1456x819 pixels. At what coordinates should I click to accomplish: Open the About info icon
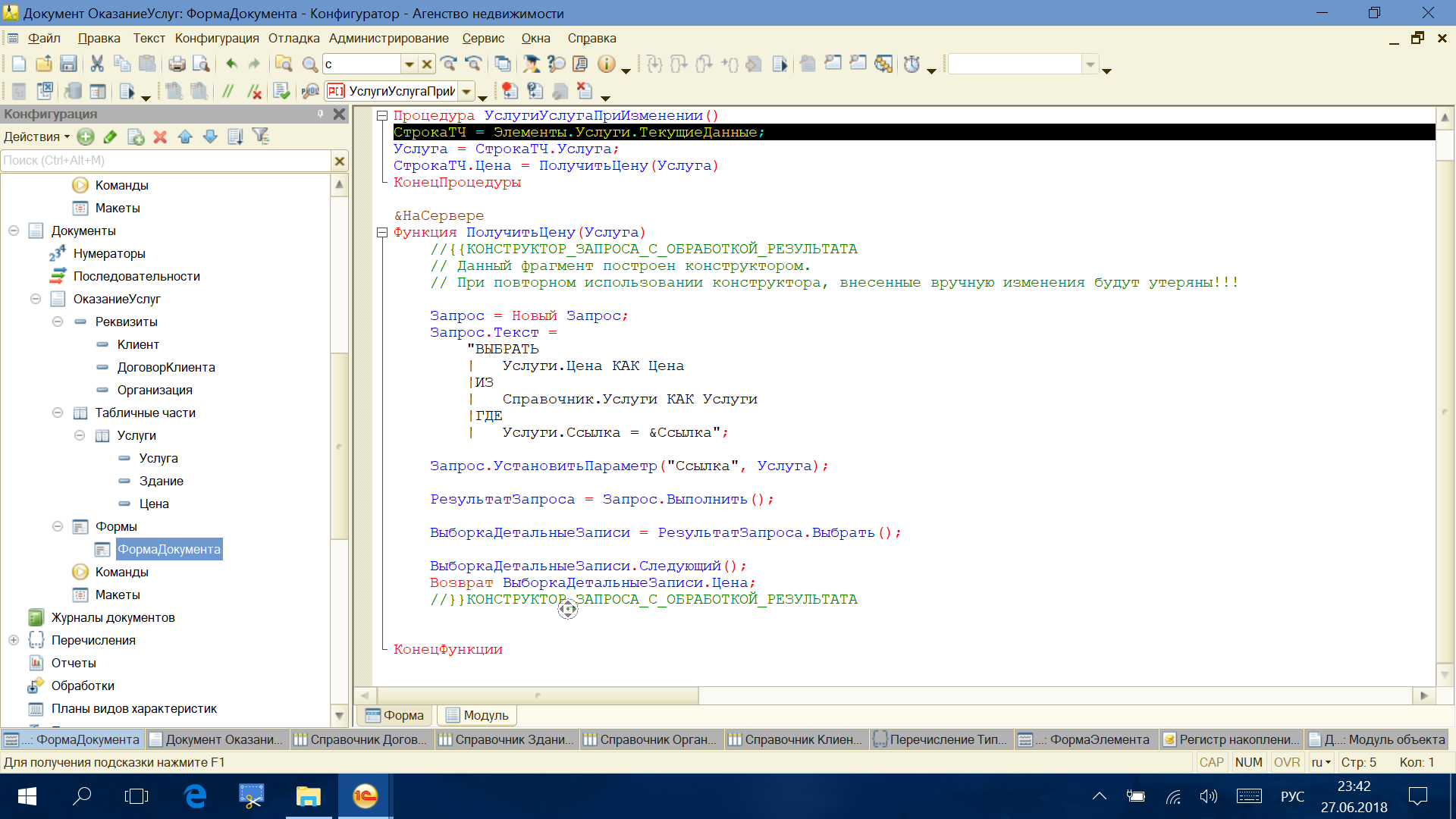[606, 64]
